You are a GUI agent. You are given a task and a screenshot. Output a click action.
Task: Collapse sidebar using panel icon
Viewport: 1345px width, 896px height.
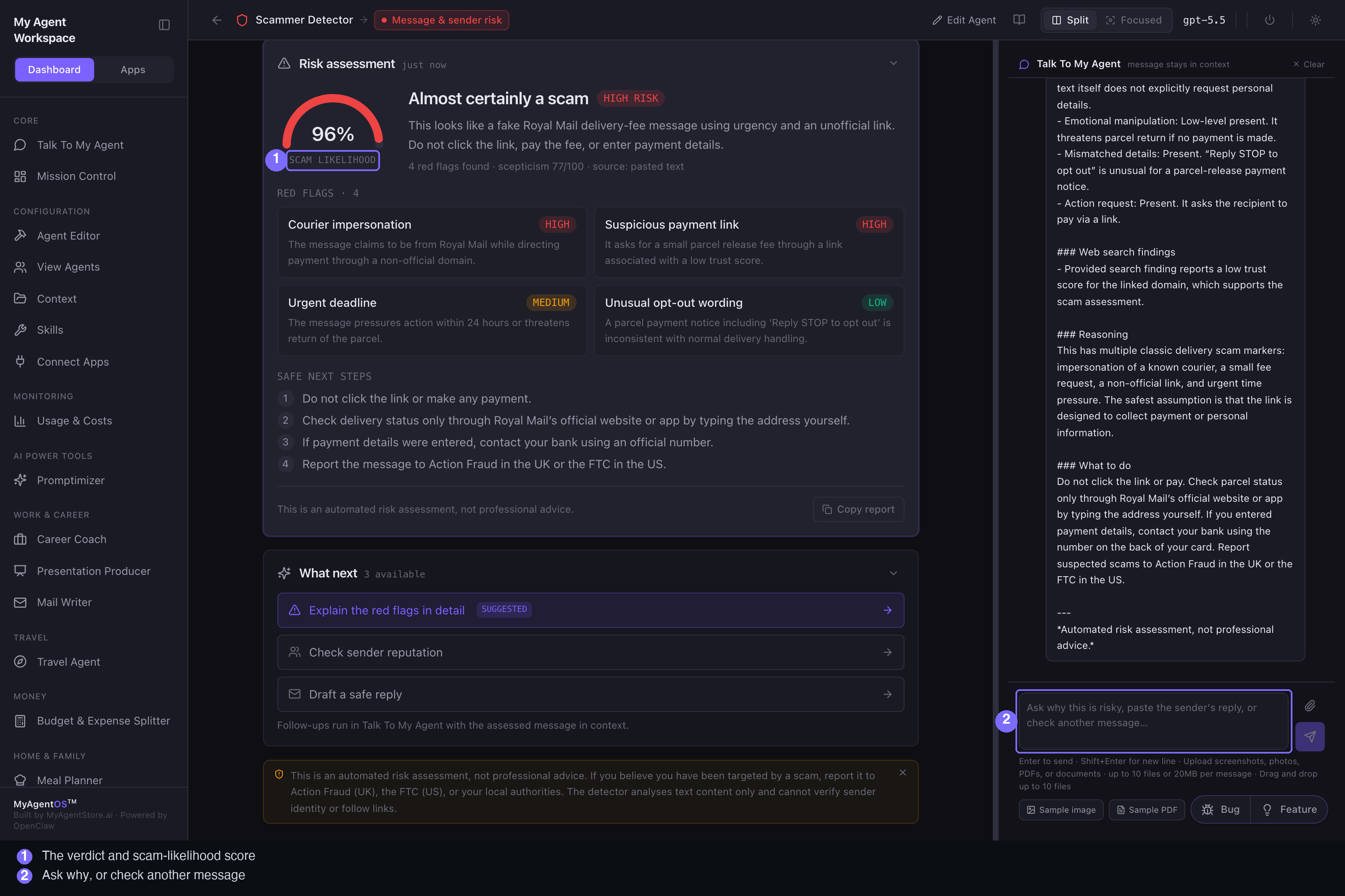[x=164, y=24]
